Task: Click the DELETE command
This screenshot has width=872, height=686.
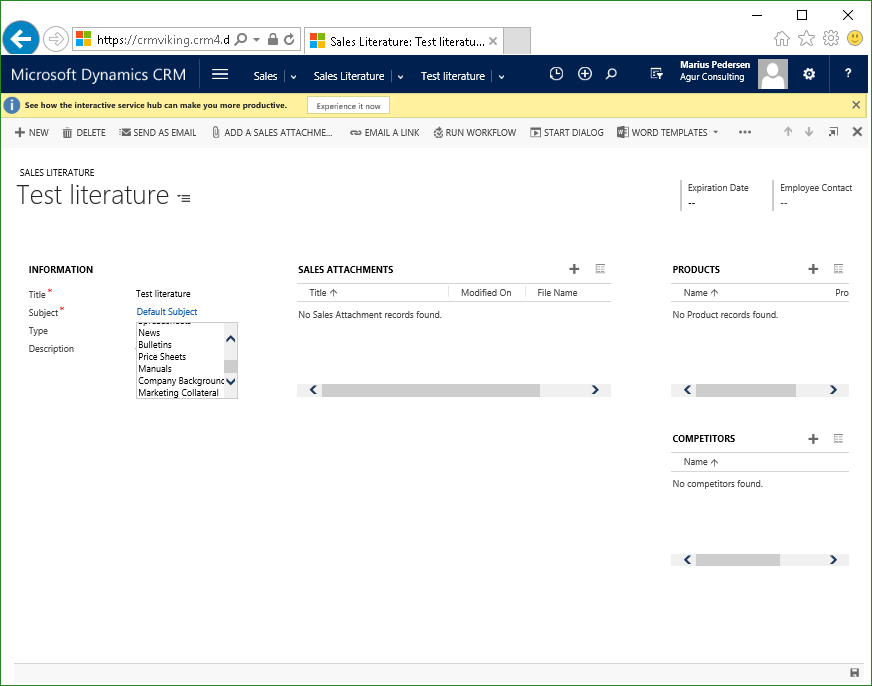Action: point(84,132)
